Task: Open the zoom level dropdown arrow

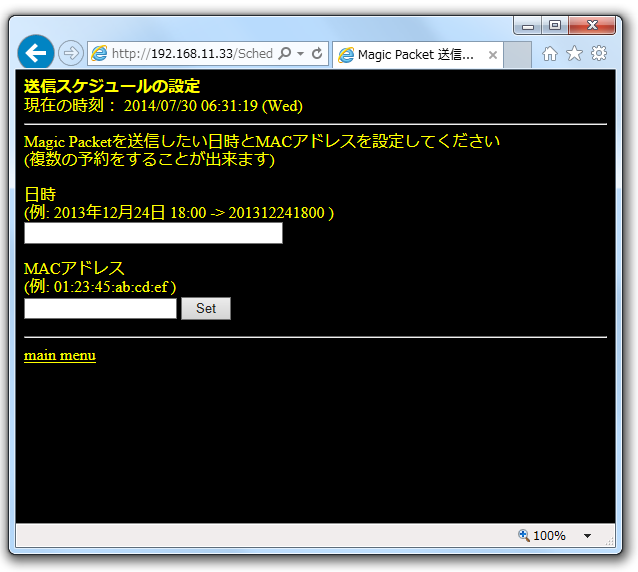Action: point(587,536)
